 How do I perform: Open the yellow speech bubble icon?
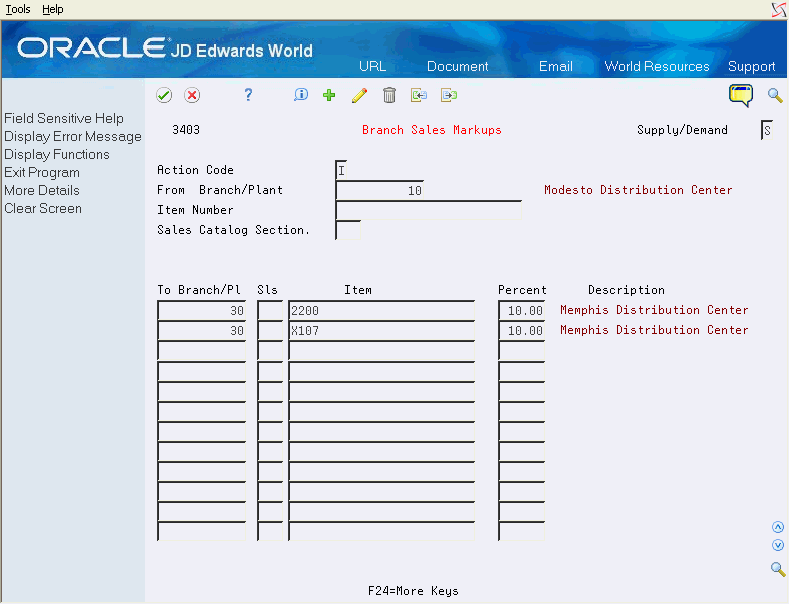[x=741, y=95]
